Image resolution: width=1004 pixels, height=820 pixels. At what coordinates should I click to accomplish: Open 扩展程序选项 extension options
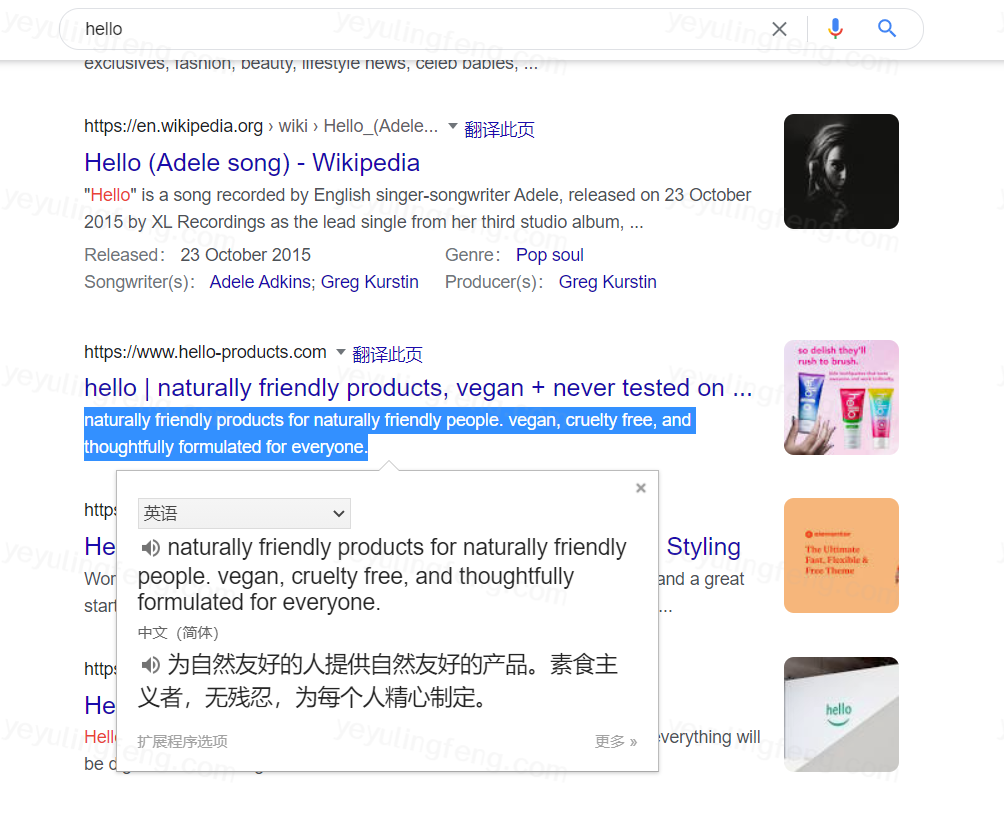[182, 741]
